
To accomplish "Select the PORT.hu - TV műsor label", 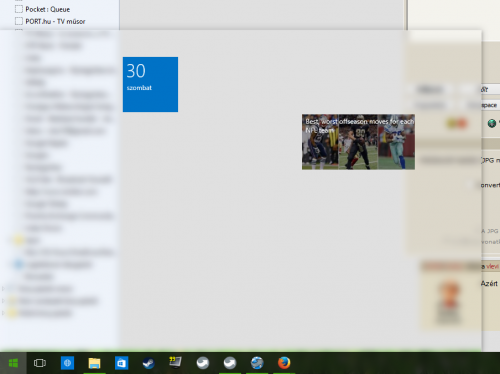I will 55,21.
